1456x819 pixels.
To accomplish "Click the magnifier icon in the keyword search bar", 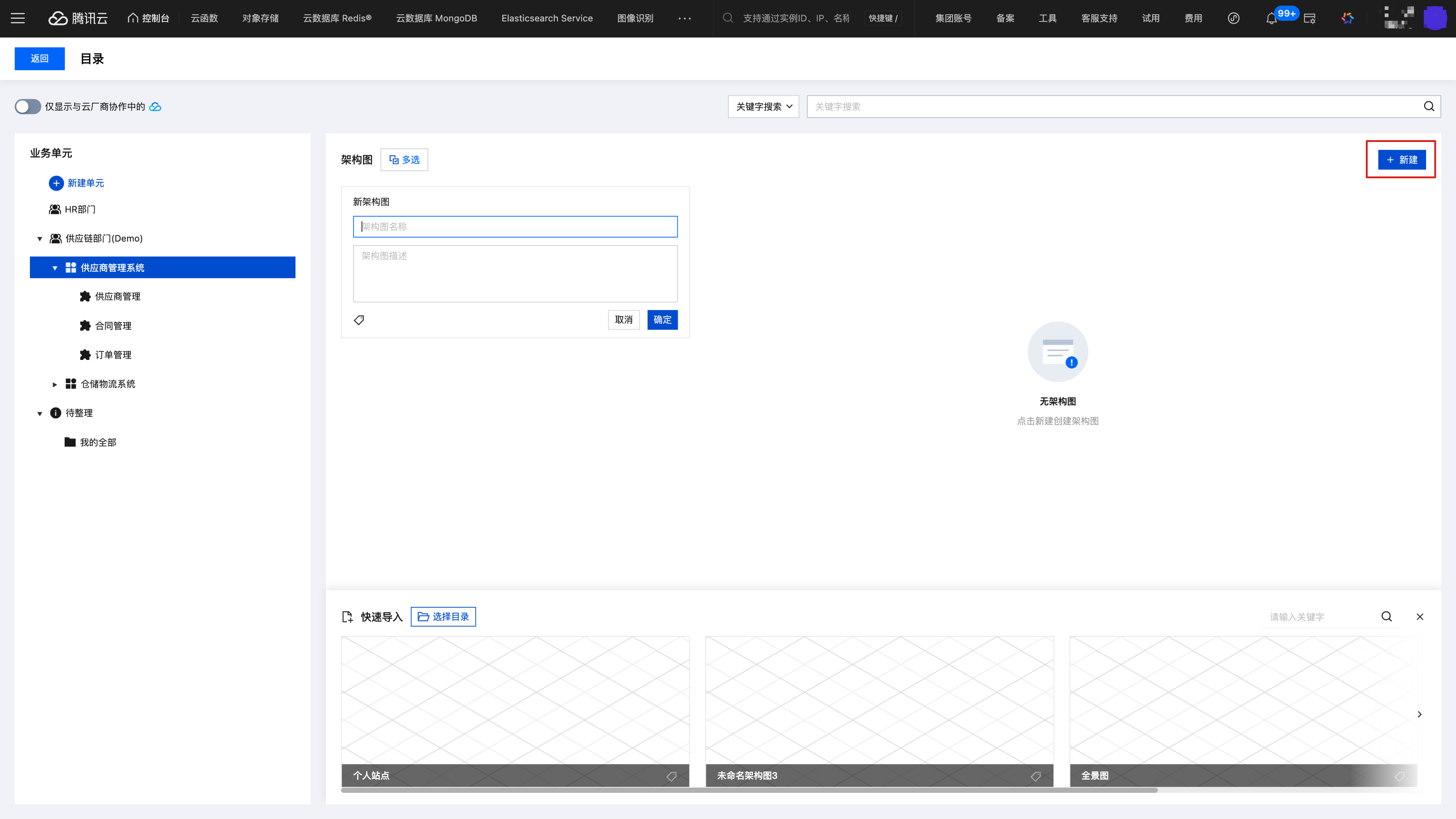I will [1428, 106].
